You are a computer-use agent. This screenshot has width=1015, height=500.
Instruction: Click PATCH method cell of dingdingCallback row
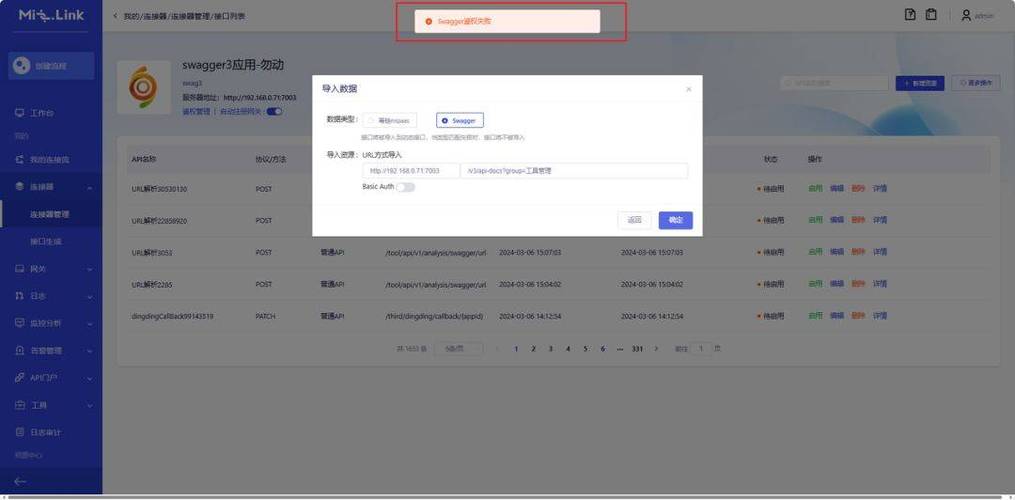pos(265,316)
